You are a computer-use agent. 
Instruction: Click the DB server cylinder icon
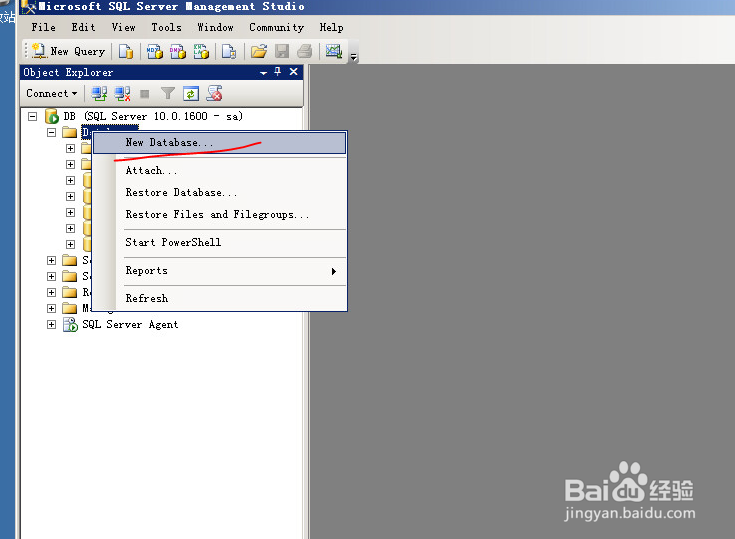(x=52, y=116)
